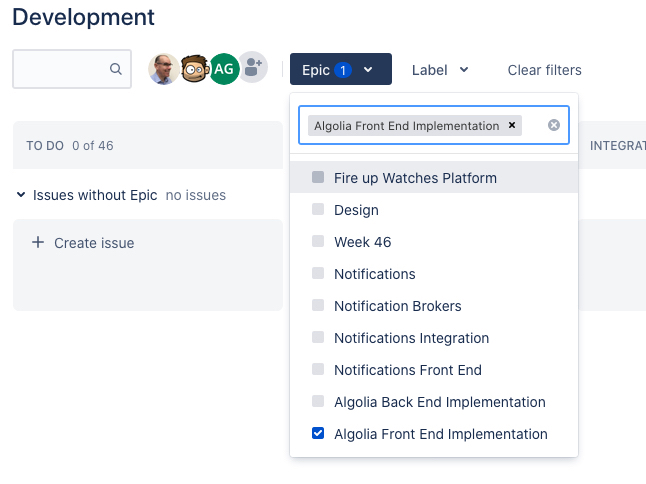Click plus icon beside Create issue
This screenshot has height=484, width=646.
pos(38,242)
